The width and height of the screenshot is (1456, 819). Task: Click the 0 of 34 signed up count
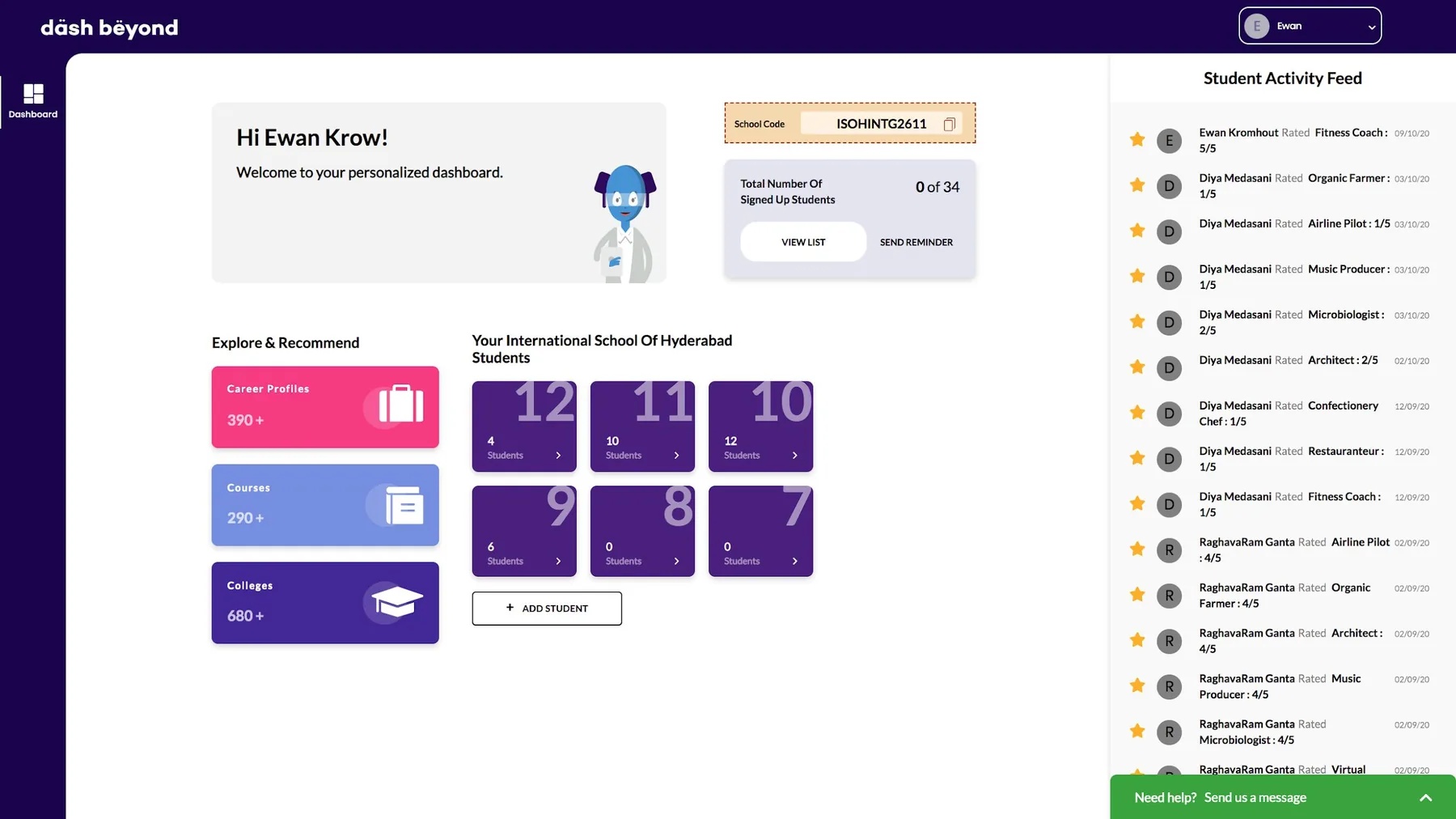(938, 187)
